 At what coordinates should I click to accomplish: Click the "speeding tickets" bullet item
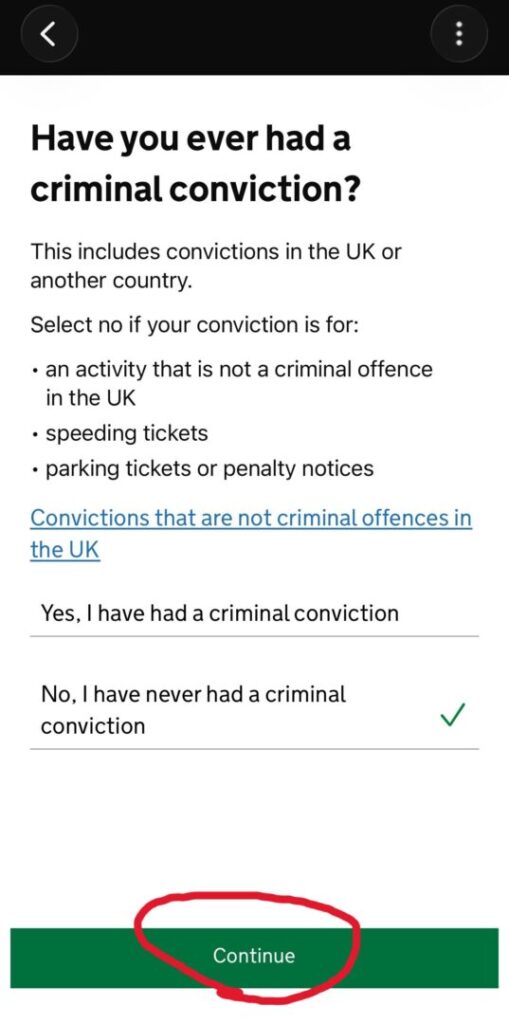point(126,433)
